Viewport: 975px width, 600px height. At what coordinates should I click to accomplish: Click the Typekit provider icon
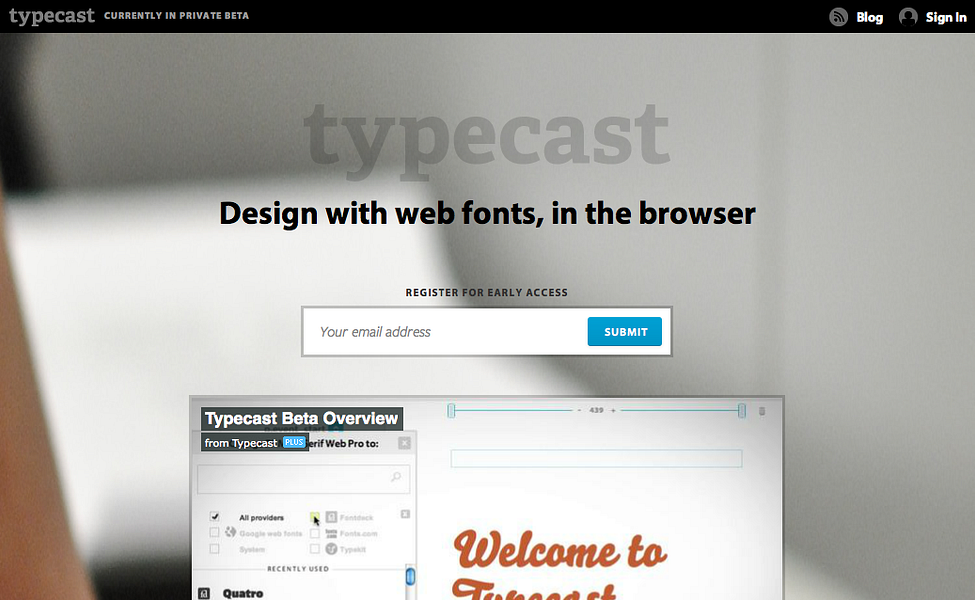click(x=331, y=549)
